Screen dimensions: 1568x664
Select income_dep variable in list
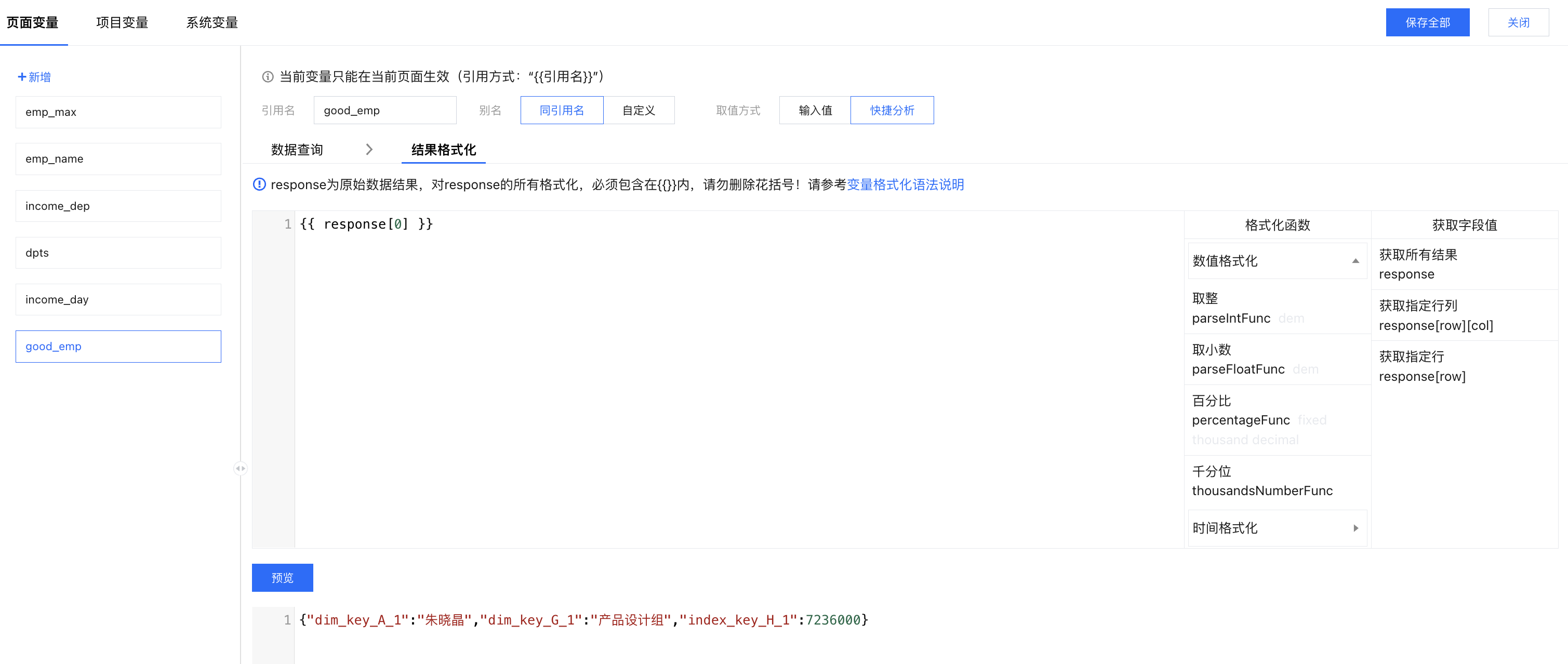[118, 206]
